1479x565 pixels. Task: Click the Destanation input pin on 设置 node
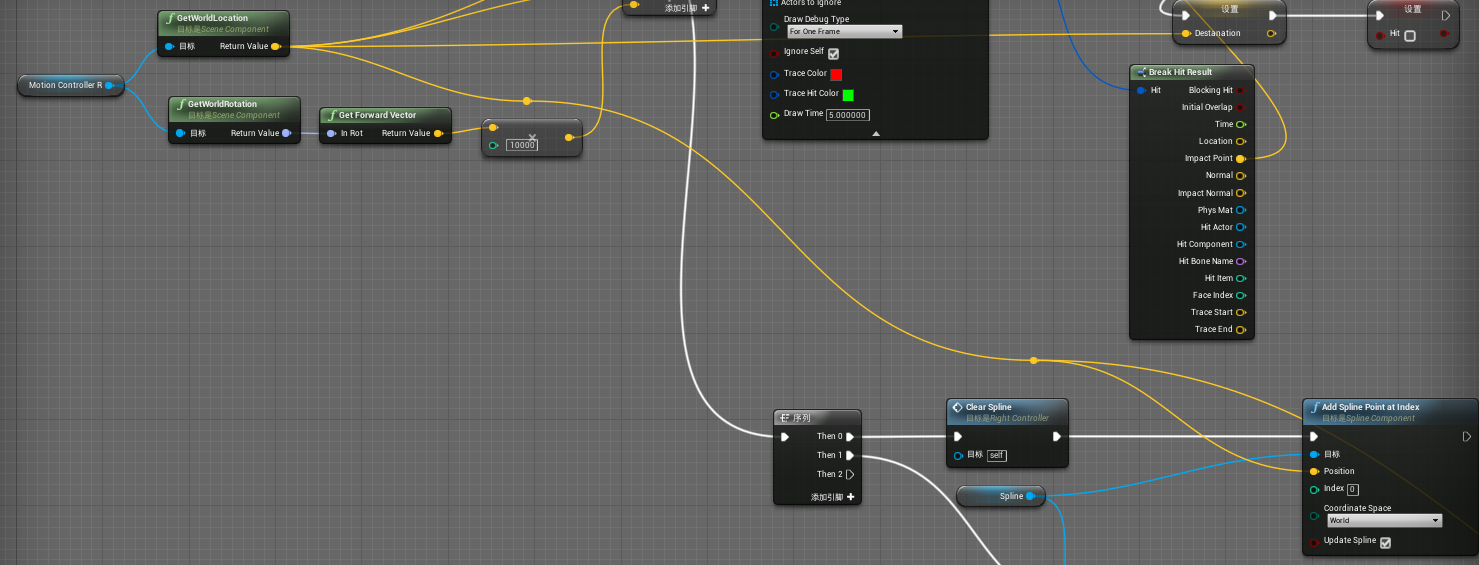(1186, 33)
